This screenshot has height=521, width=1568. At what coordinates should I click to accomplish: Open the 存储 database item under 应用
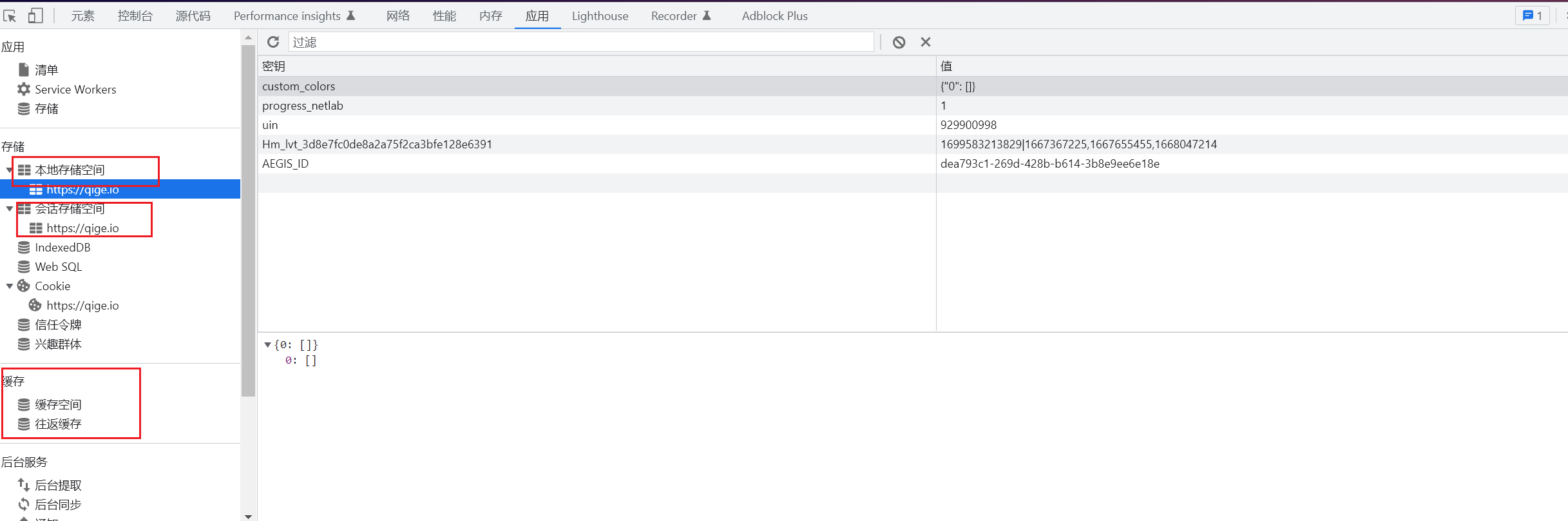coord(39,108)
